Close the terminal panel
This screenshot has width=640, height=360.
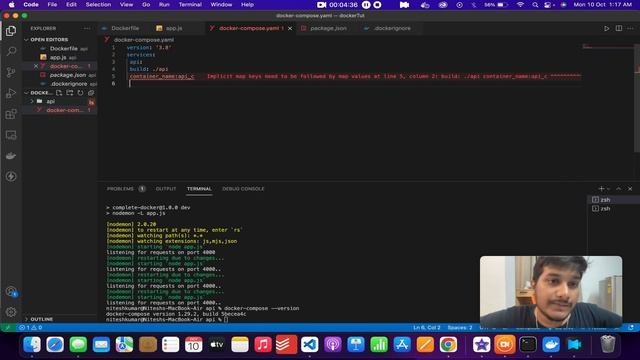[630, 189]
